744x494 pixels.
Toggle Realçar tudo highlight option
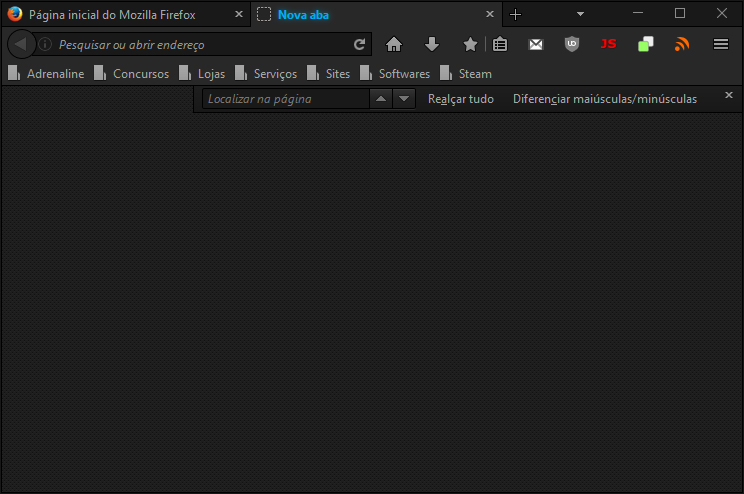460,99
